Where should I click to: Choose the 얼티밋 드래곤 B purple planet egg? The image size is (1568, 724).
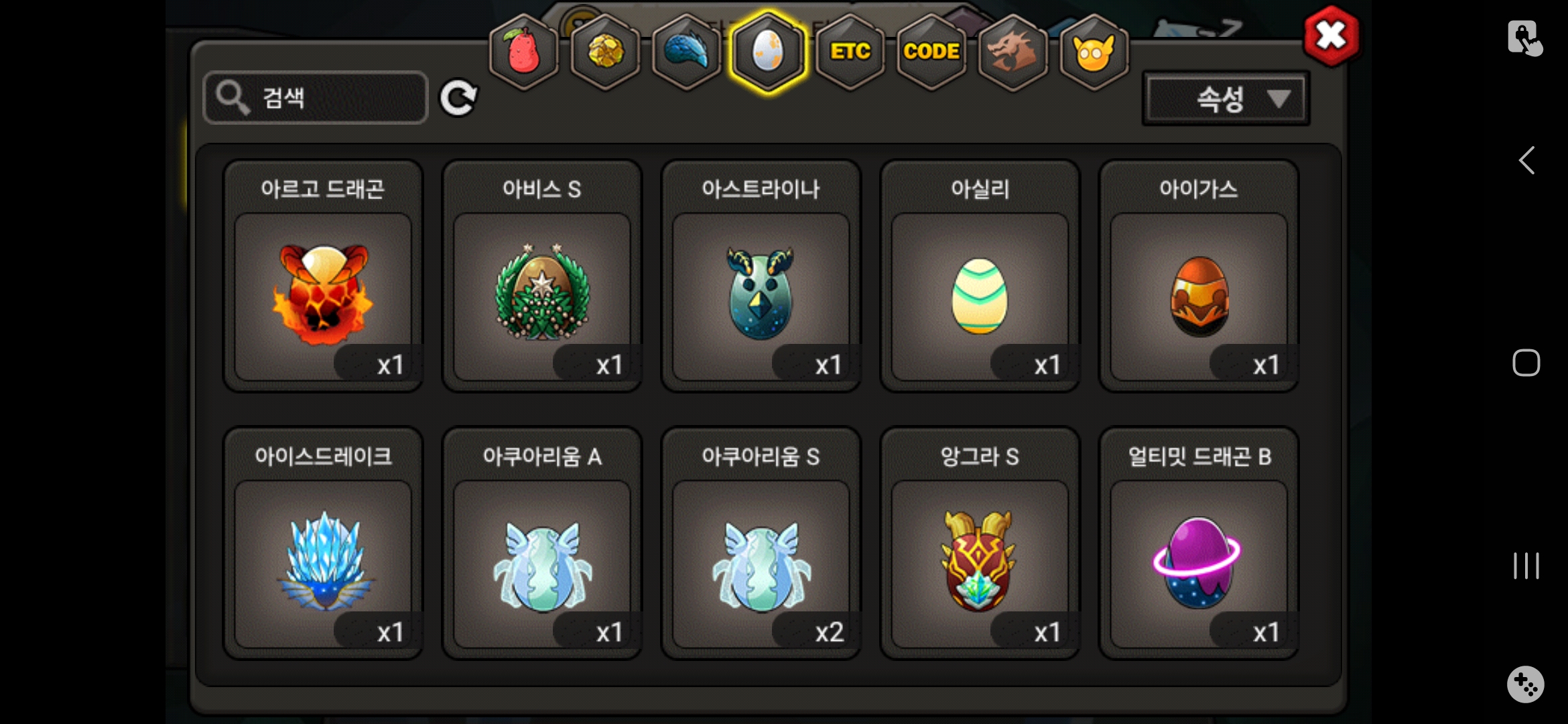(x=1199, y=544)
